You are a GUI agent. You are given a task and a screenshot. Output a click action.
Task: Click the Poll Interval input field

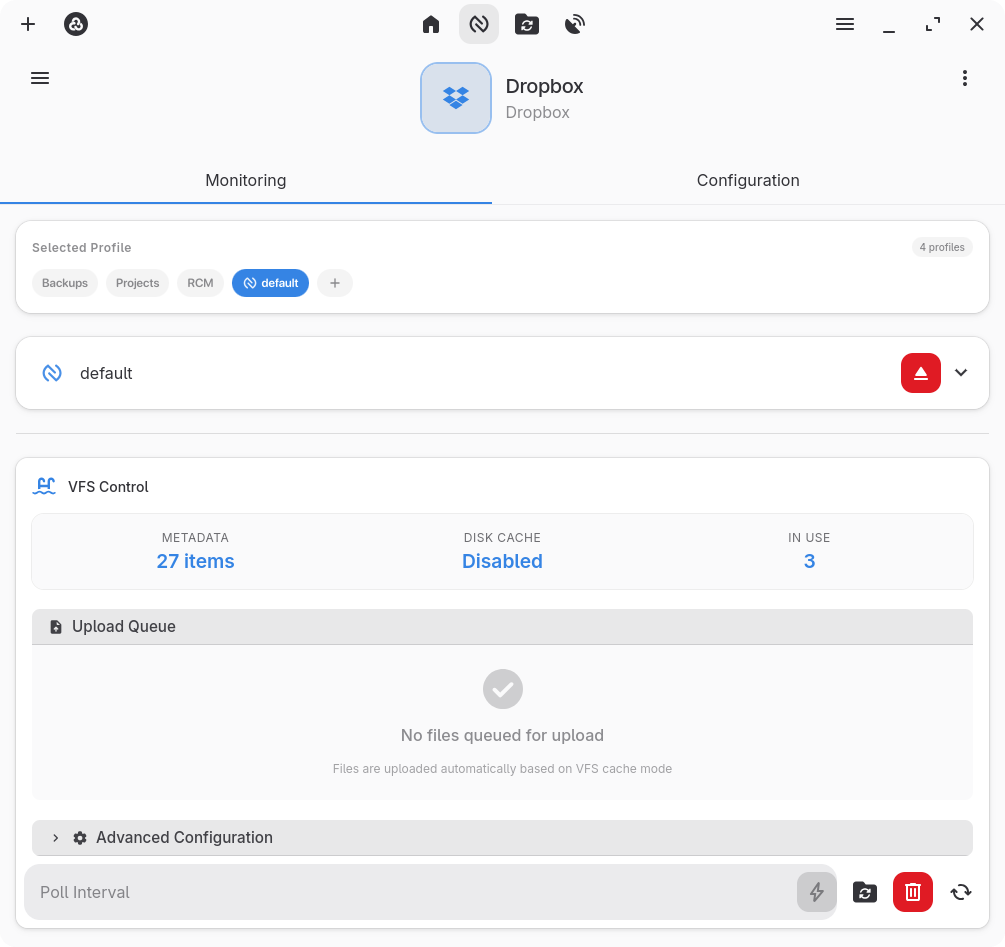coord(410,892)
